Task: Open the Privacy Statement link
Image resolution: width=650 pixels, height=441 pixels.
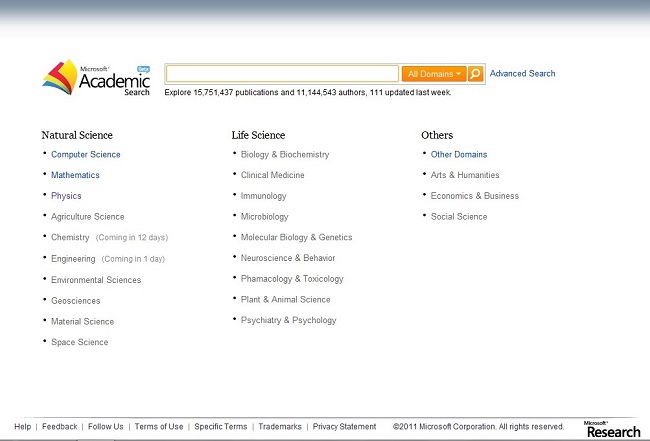Action: pos(344,426)
